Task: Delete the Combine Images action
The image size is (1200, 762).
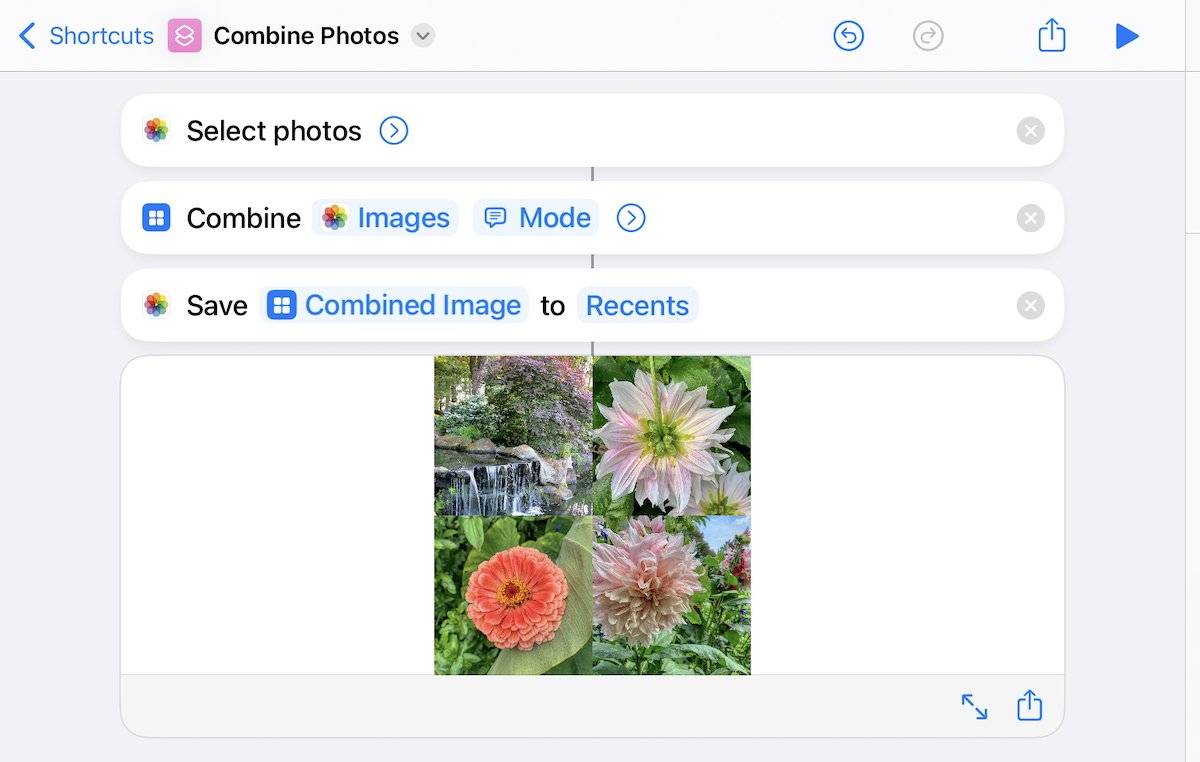Action: pyautogui.click(x=1030, y=218)
